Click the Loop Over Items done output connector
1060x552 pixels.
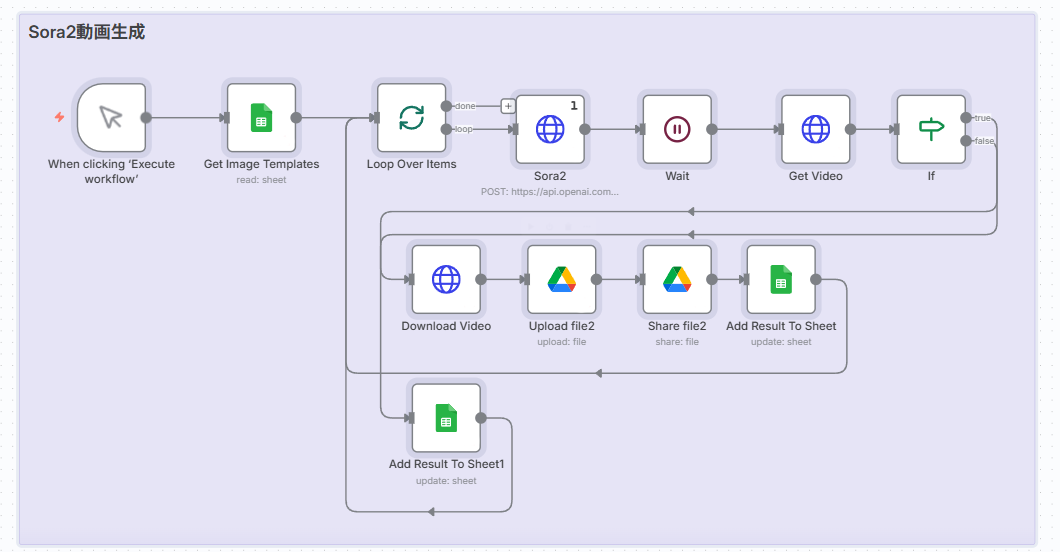coord(446,105)
